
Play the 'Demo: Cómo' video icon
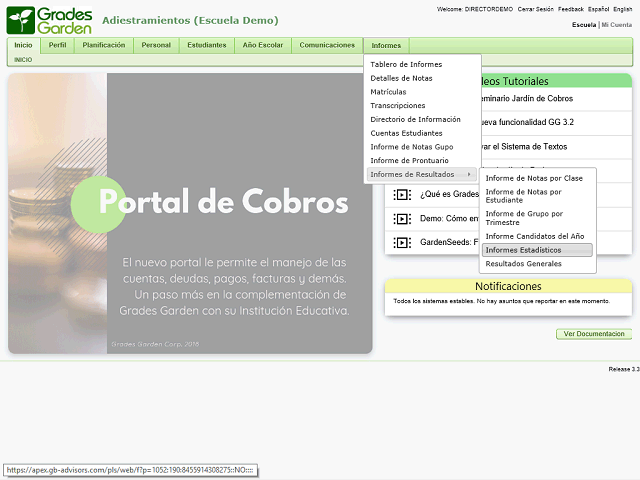[402, 219]
